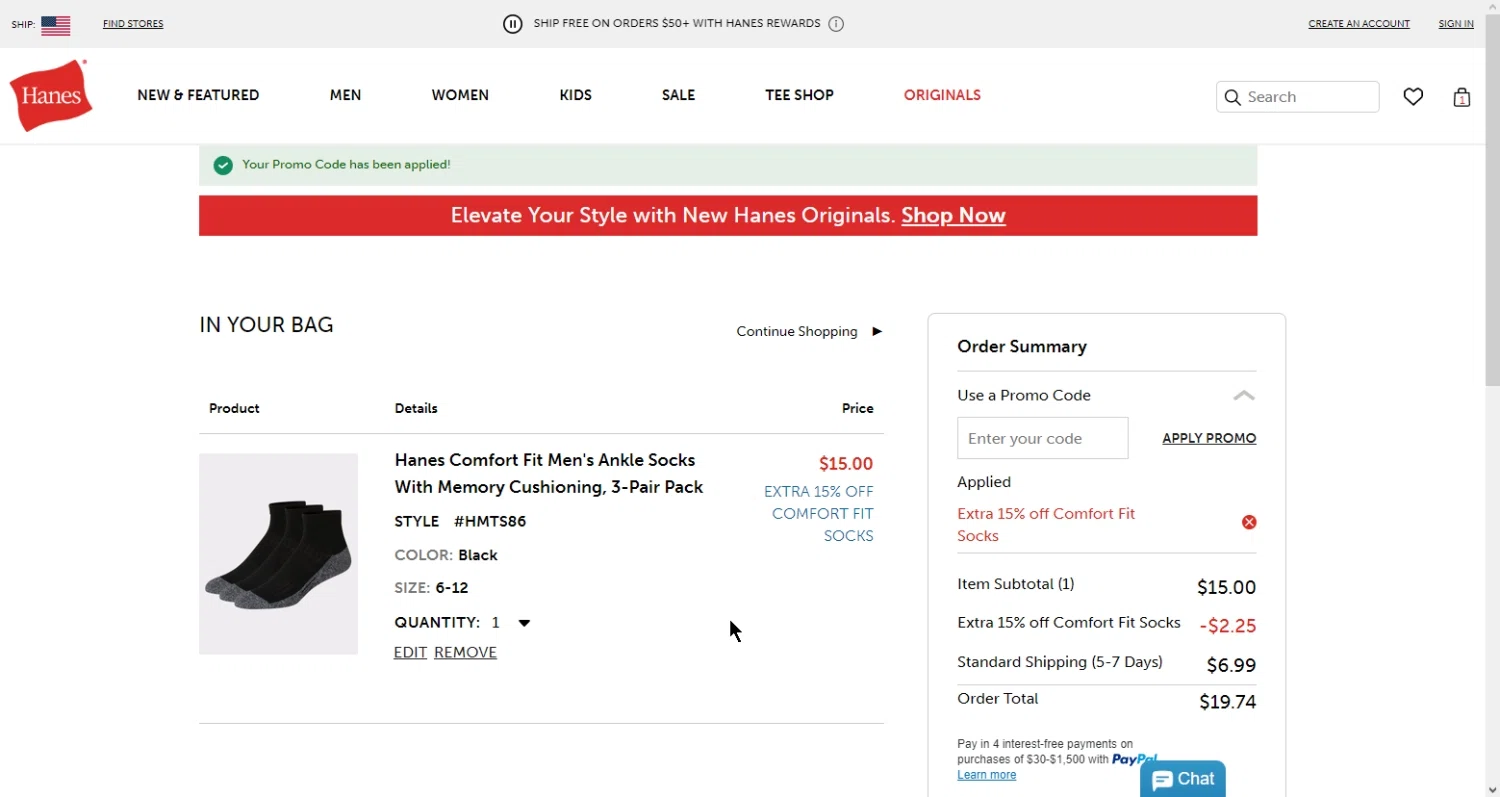
Task: Click the $6.99 shipping amount
Action: pos(1231,665)
